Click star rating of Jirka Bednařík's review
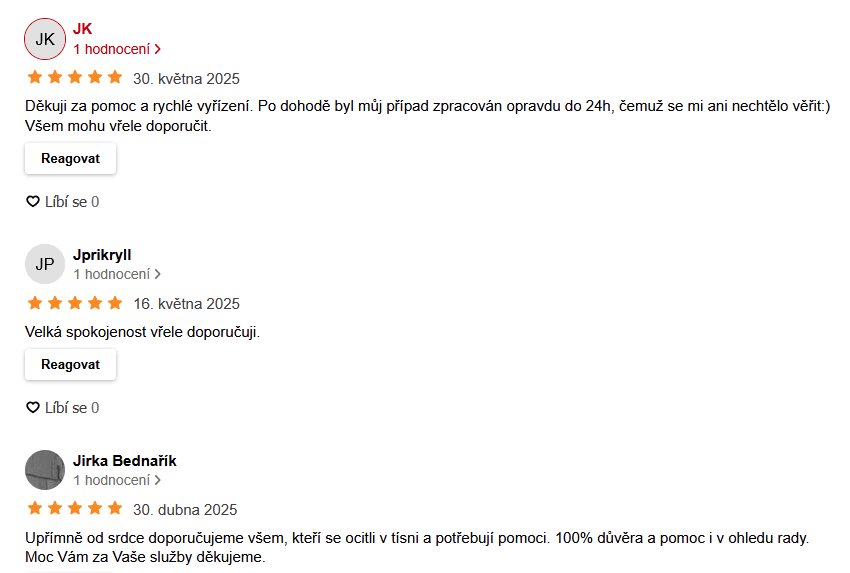 [75, 508]
